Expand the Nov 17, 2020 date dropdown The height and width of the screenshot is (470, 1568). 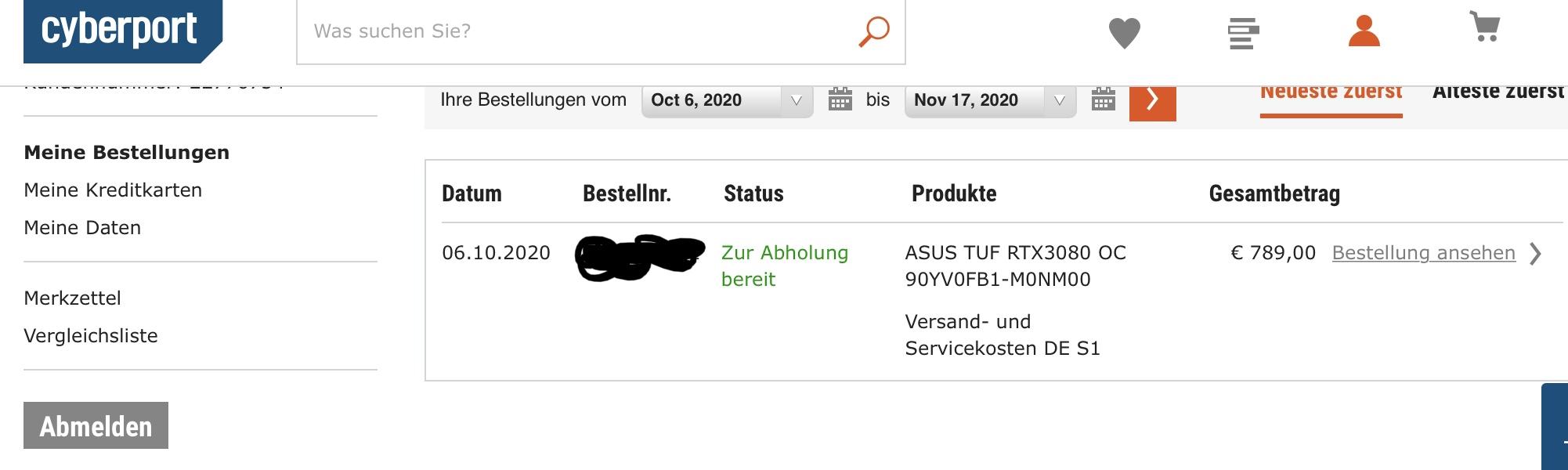pyautogui.click(x=990, y=100)
